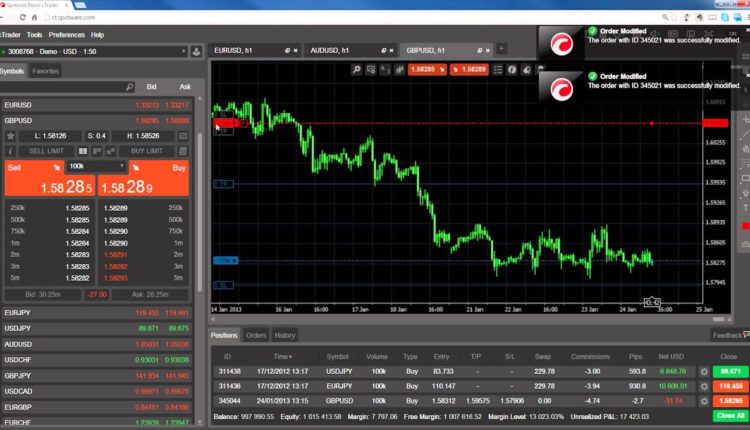Viewport: 750px width, 430px height.
Task: Click the red stop loss line handle on chart
Action: click(x=224, y=123)
